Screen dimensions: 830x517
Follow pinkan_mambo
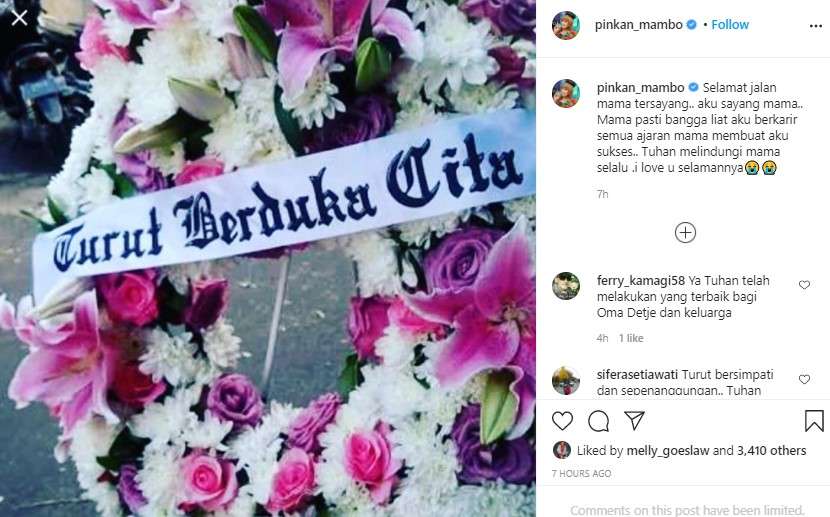729,25
